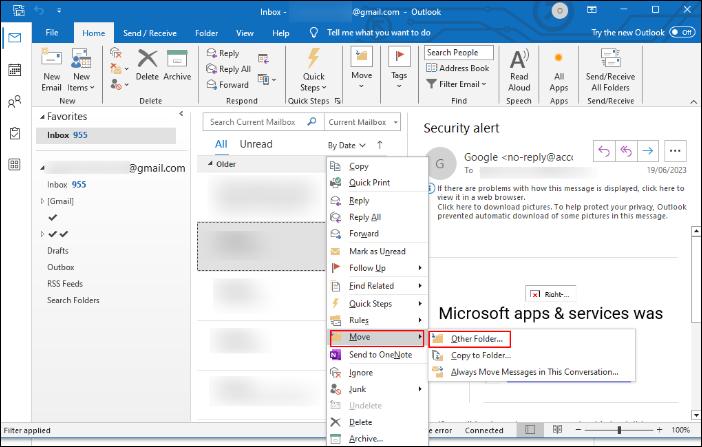
Task: Choose Mark as Unread in the context menu
Action: (377, 251)
